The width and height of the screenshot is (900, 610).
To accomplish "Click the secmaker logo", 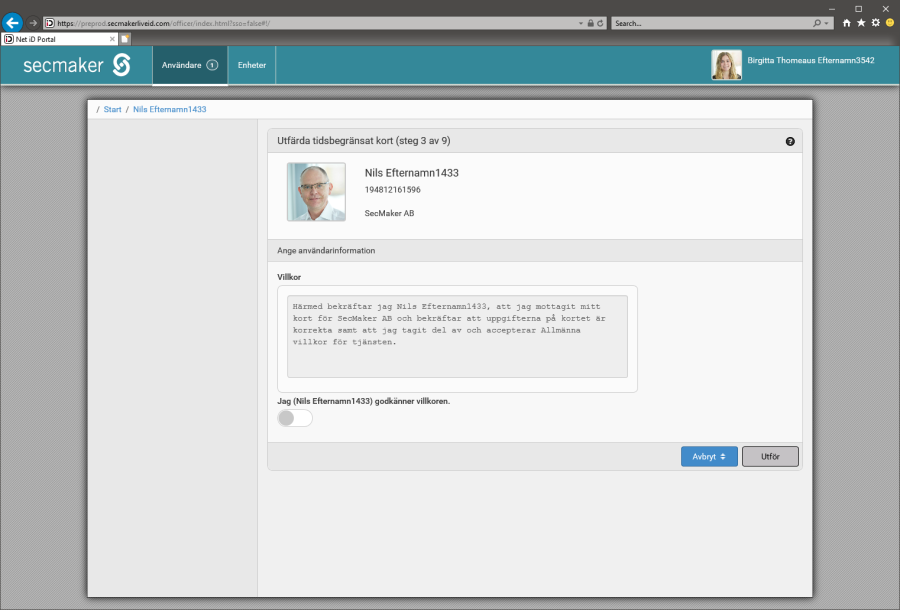I will [x=77, y=65].
